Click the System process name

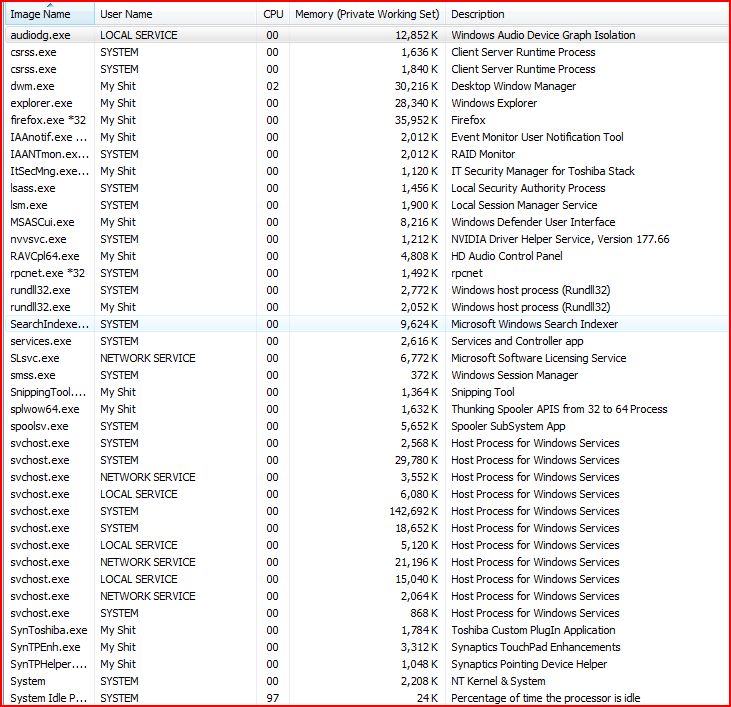click(x=28, y=681)
